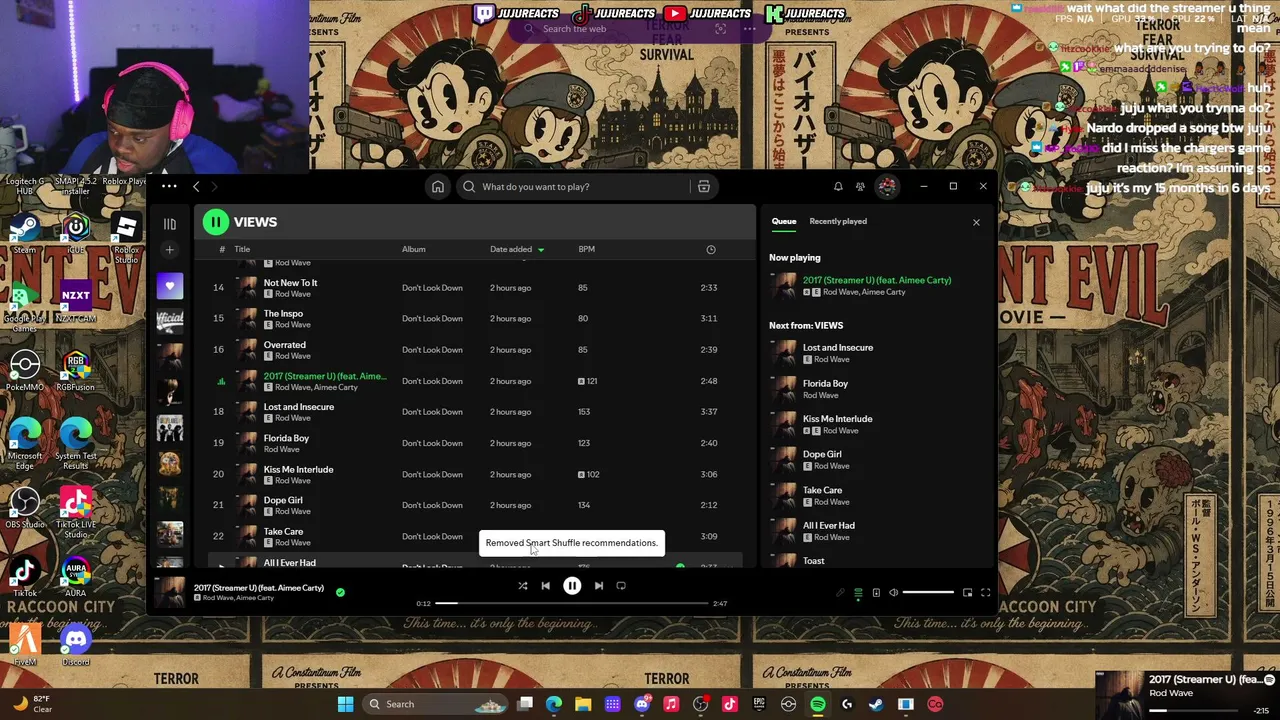Sort by the duration clock icon
1280x720 pixels.
coord(711,249)
